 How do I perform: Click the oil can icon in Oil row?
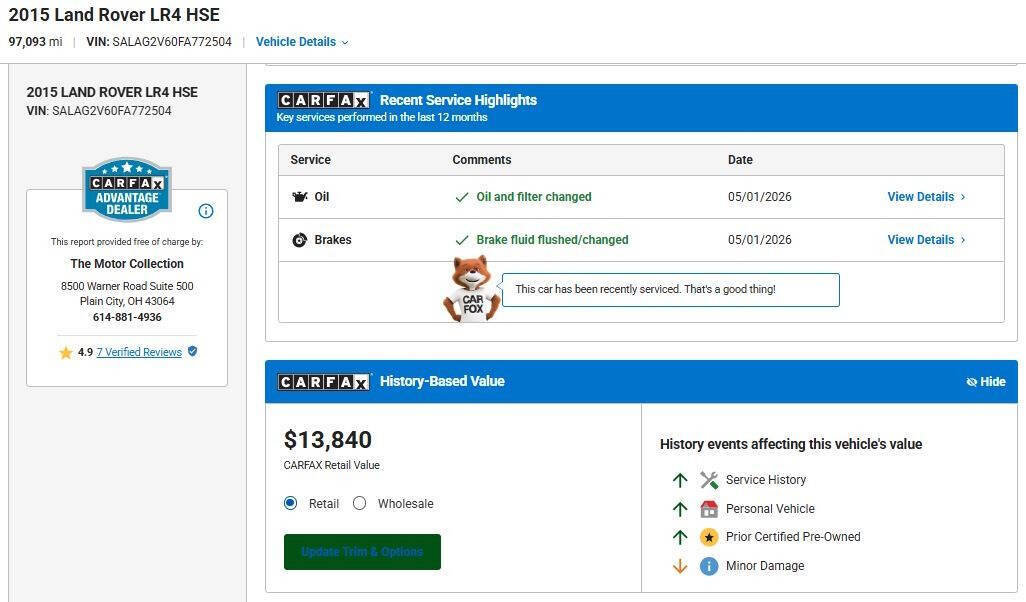pos(300,197)
